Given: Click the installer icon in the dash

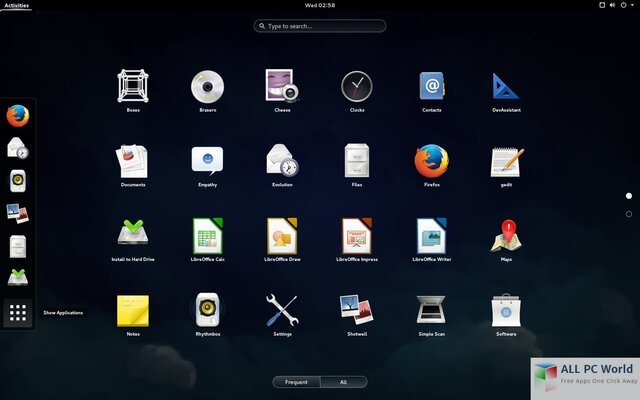Looking at the screenshot, I should click(18, 278).
